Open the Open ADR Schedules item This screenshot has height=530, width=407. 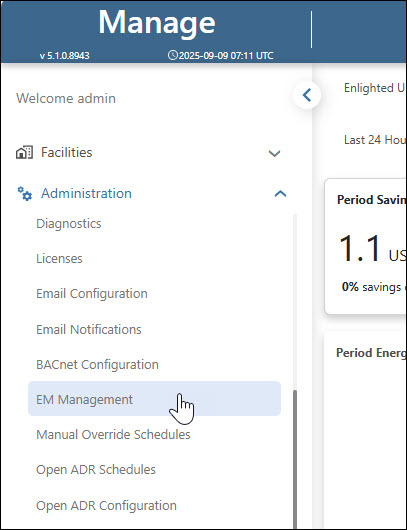pos(96,469)
